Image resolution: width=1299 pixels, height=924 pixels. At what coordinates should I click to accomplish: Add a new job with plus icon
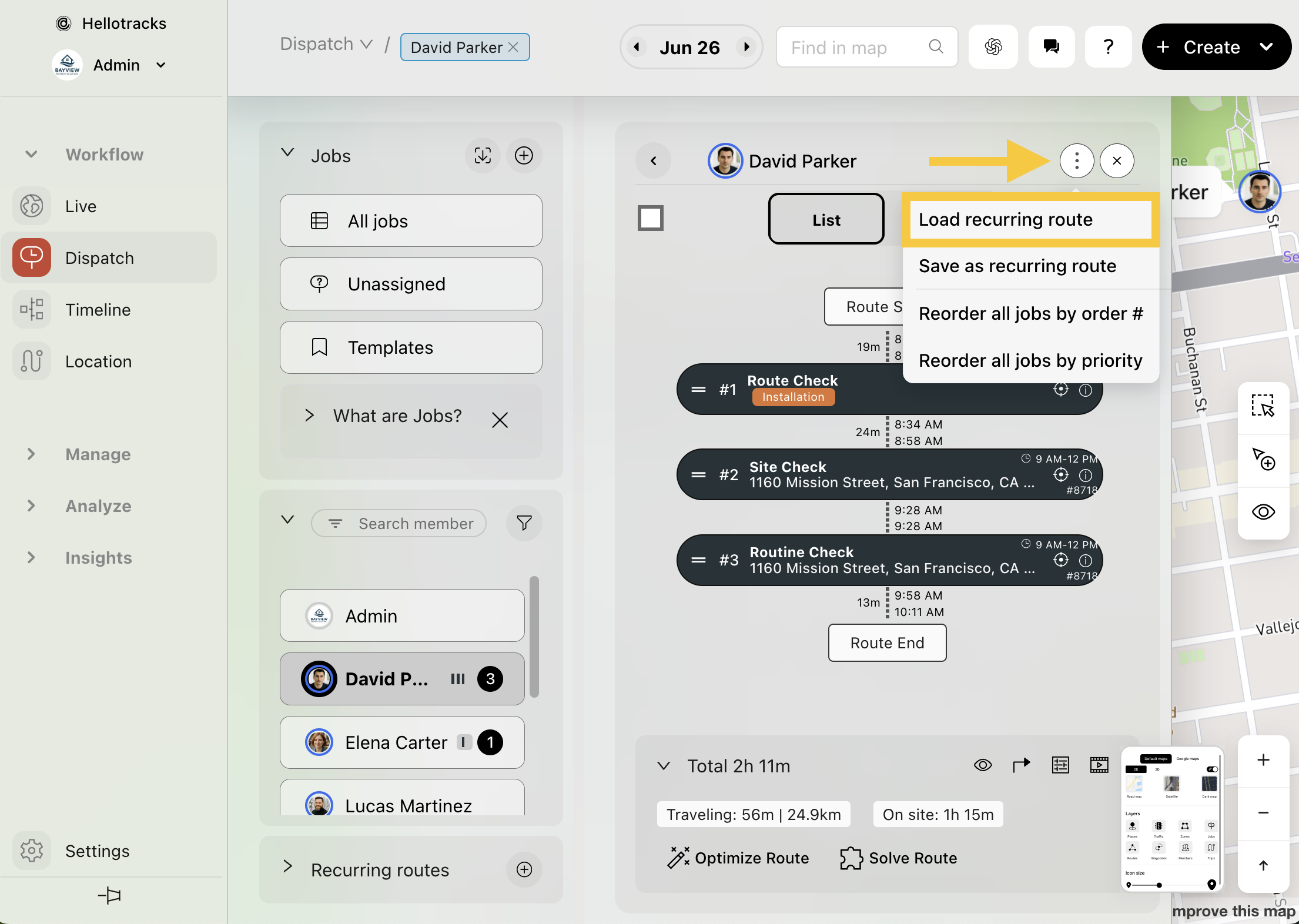click(x=524, y=156)
